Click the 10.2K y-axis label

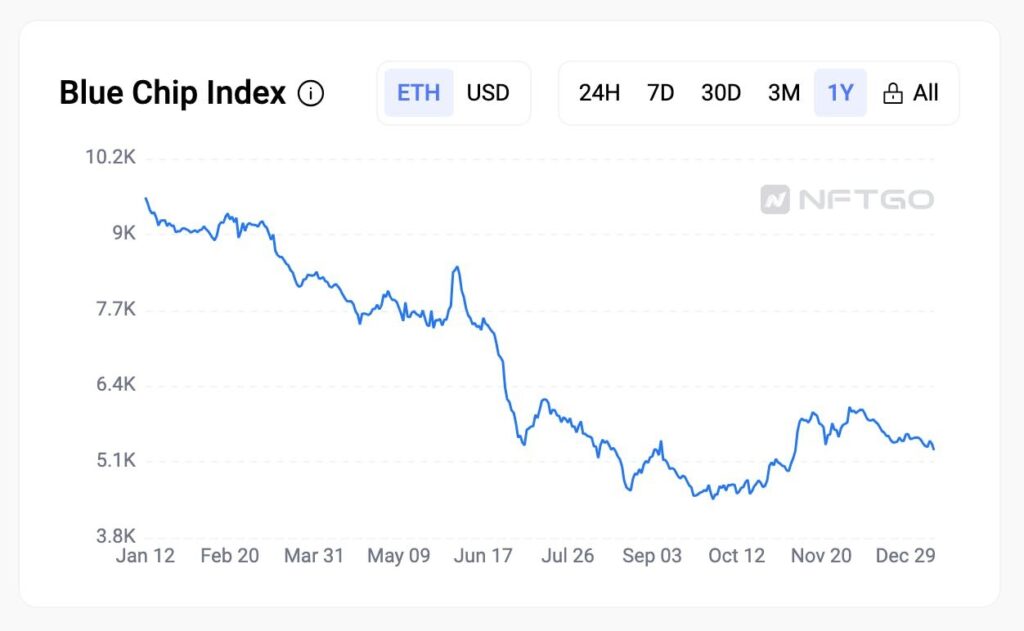click(x=110, y=157)
